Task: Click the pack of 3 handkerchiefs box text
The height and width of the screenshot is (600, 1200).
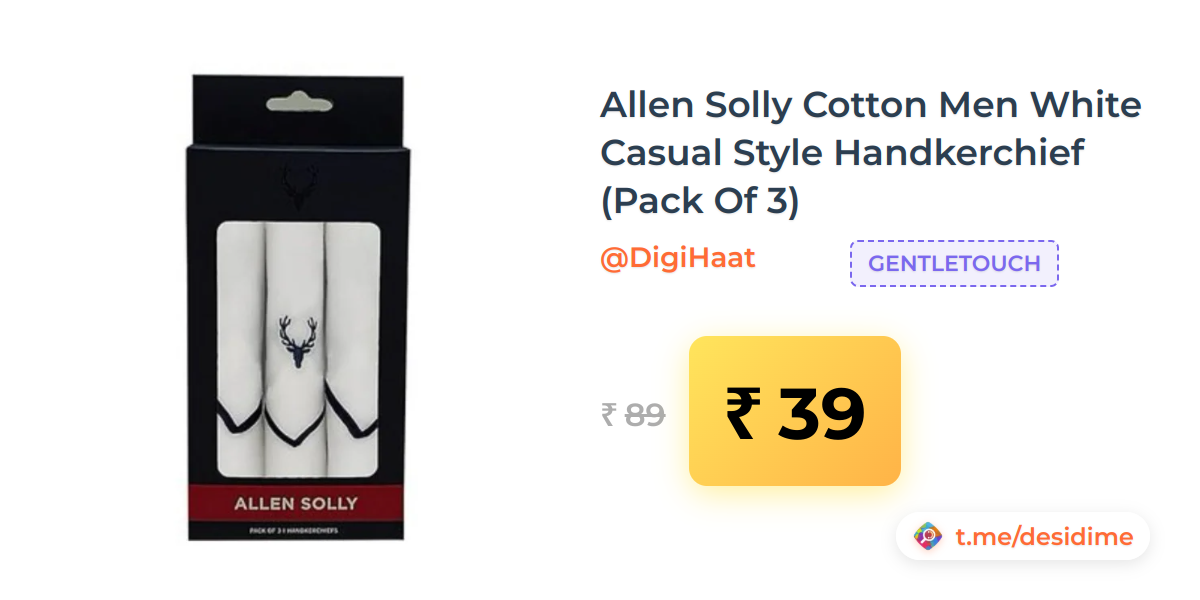Action: [x=296, y=531]
